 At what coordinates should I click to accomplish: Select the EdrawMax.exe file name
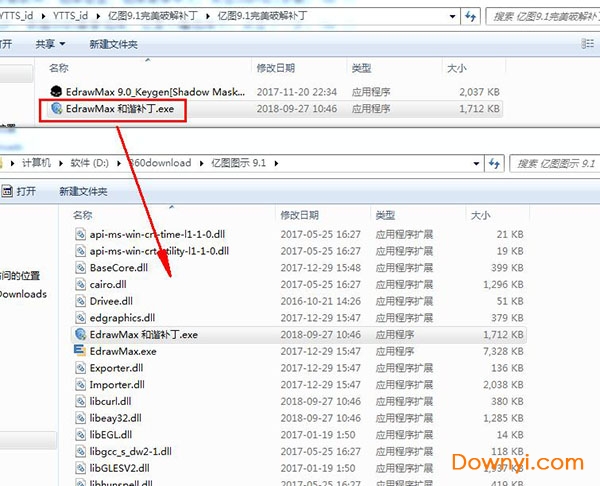123,351
